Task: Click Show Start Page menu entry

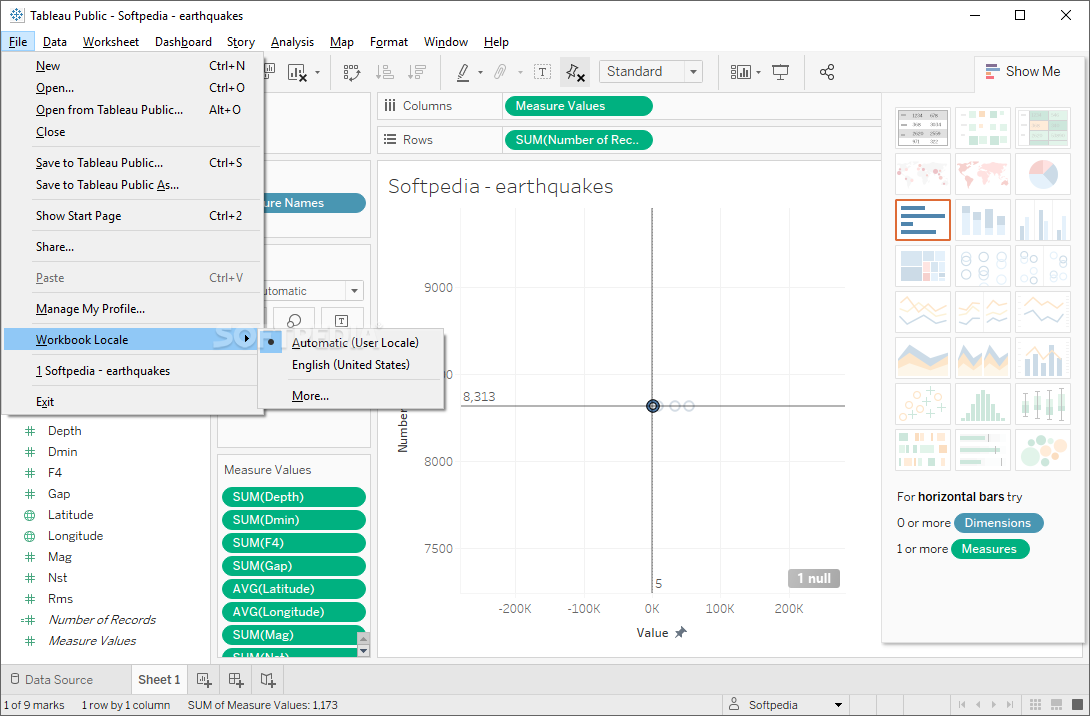Action: (x=132, y=216)
